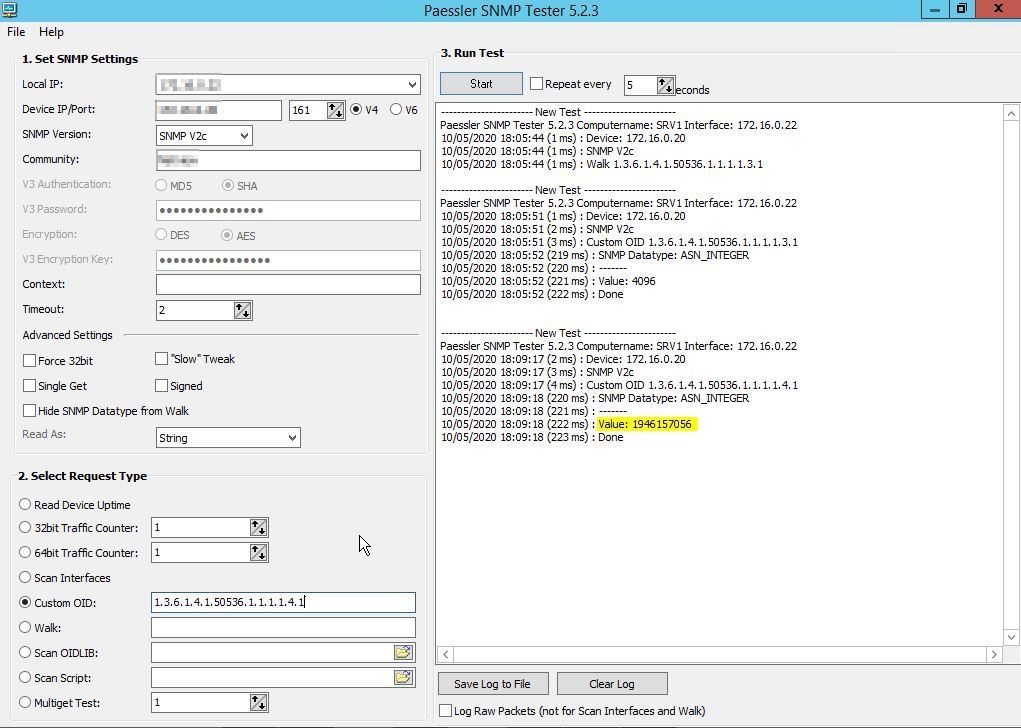Open the File menu
Viewport: 1021px width, 728px height.
click(x=16, y=32)
